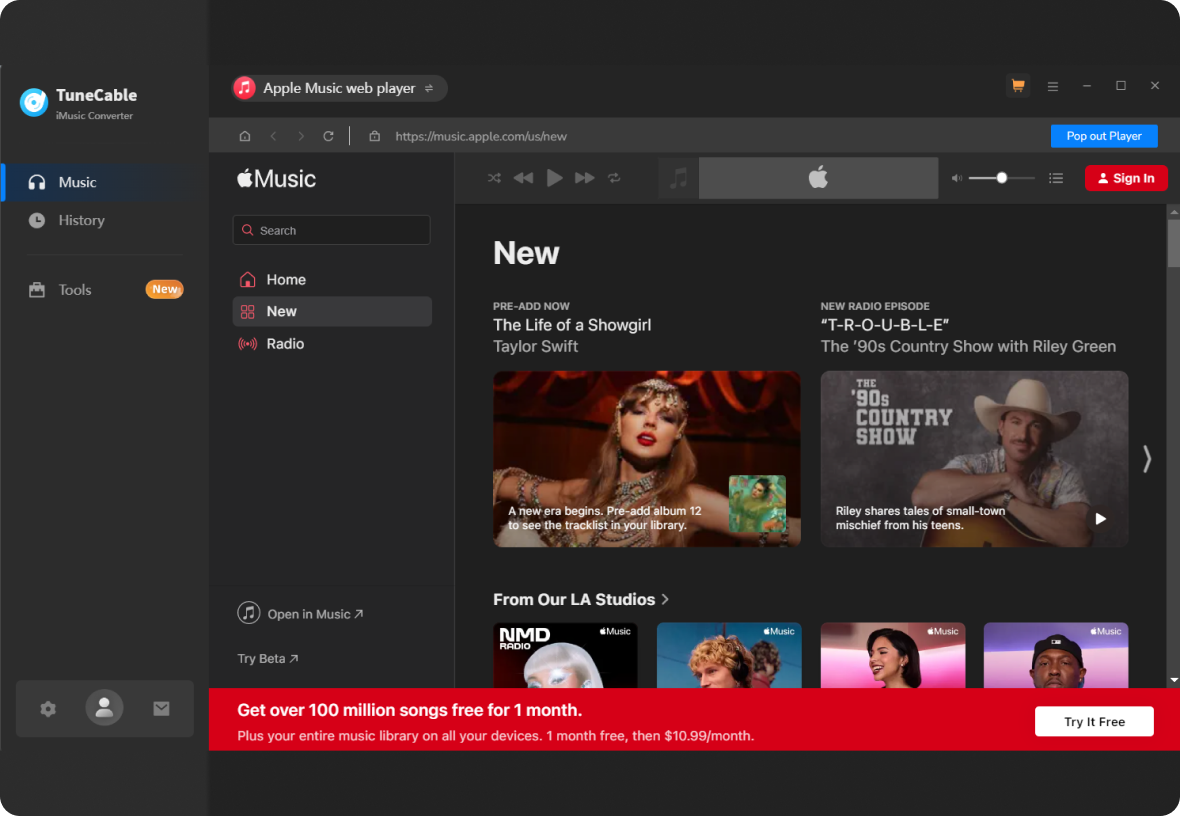The image size is (1180, 816).
Task: Toggle repeat mode in the player
Action: tap(614, 177)
